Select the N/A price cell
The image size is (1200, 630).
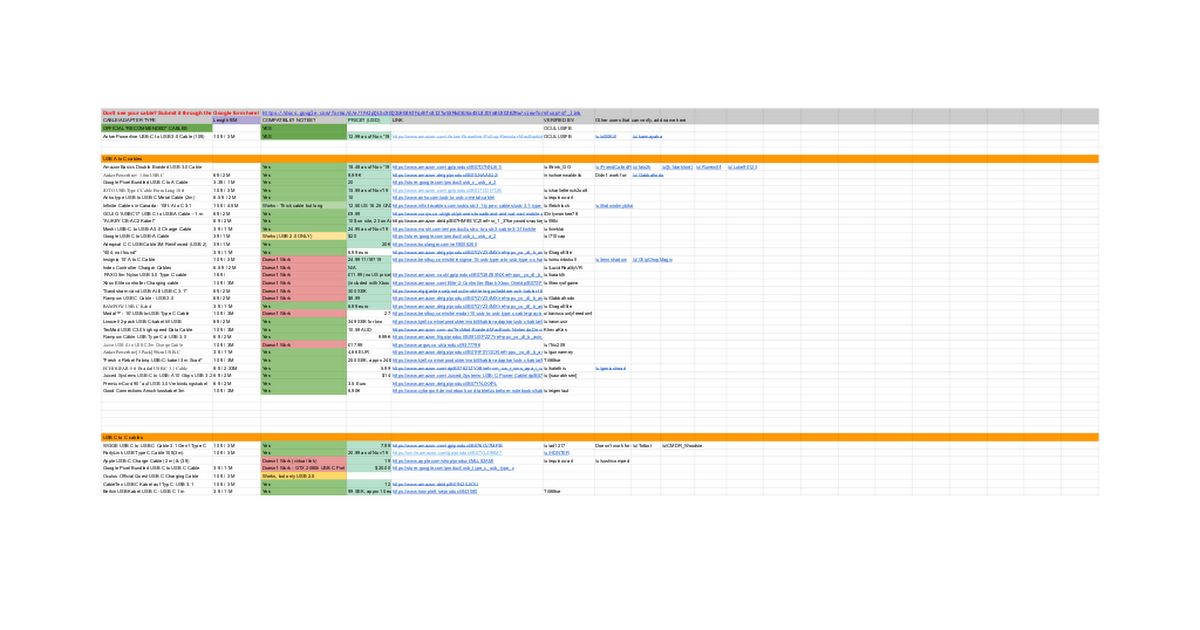click(369, 268)
